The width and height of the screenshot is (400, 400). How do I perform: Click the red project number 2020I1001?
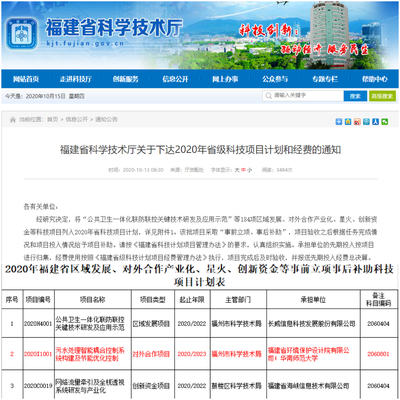point(38,354)
